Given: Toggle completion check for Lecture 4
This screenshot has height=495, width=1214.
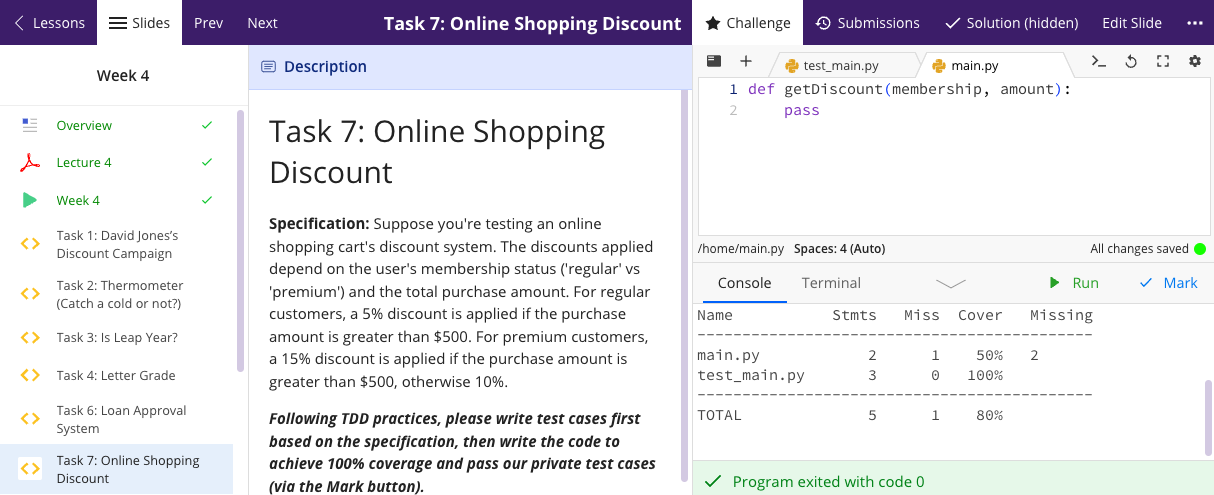Looking at the screenshot, I should [207, 162].
